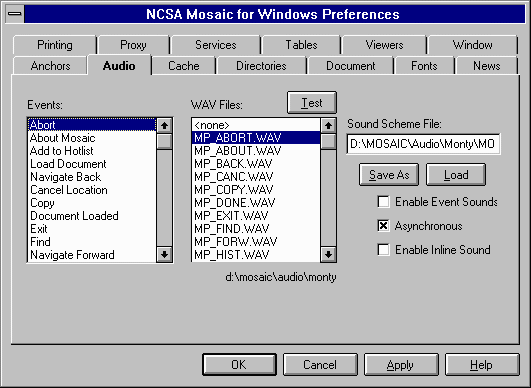Switch to the Proxy tab
Image resolution: width=531 pixels, height=388 pixels.
pyautogui.click(x=133, y=45)
